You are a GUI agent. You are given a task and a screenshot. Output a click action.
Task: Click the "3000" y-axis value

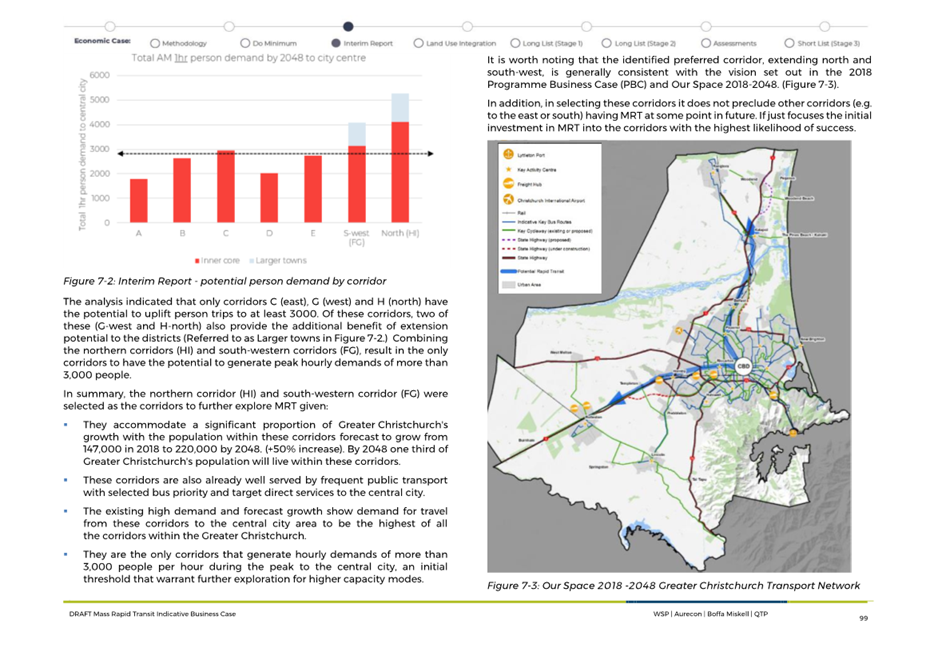point(99,149)
